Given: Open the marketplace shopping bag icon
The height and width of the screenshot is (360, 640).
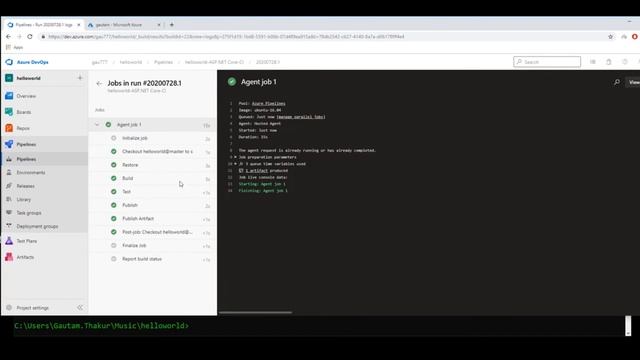Looking at the screenshot, I should pos(609,62).
